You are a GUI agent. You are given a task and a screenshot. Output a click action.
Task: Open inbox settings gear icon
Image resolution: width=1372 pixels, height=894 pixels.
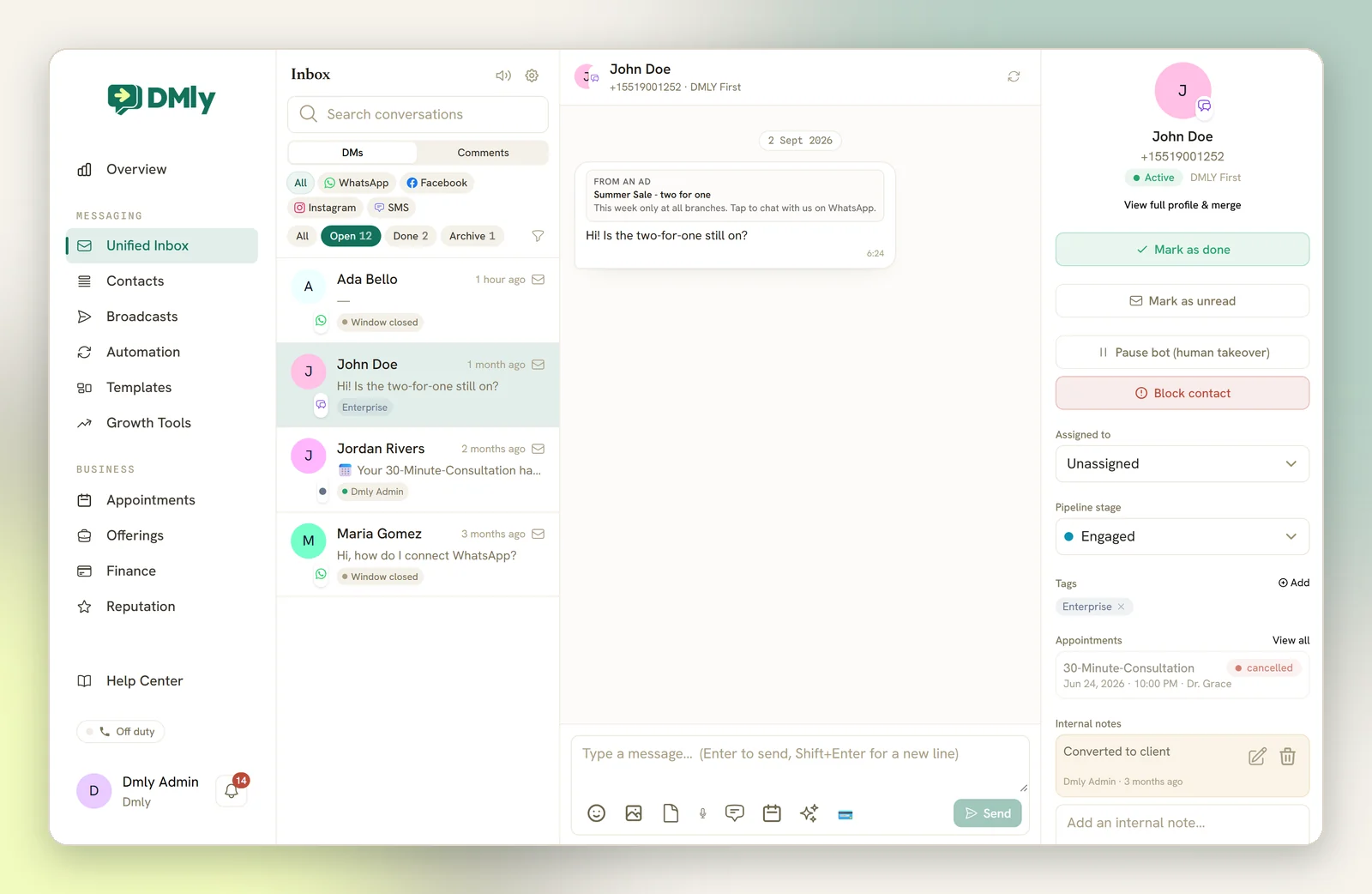click(x=532, y=76)
